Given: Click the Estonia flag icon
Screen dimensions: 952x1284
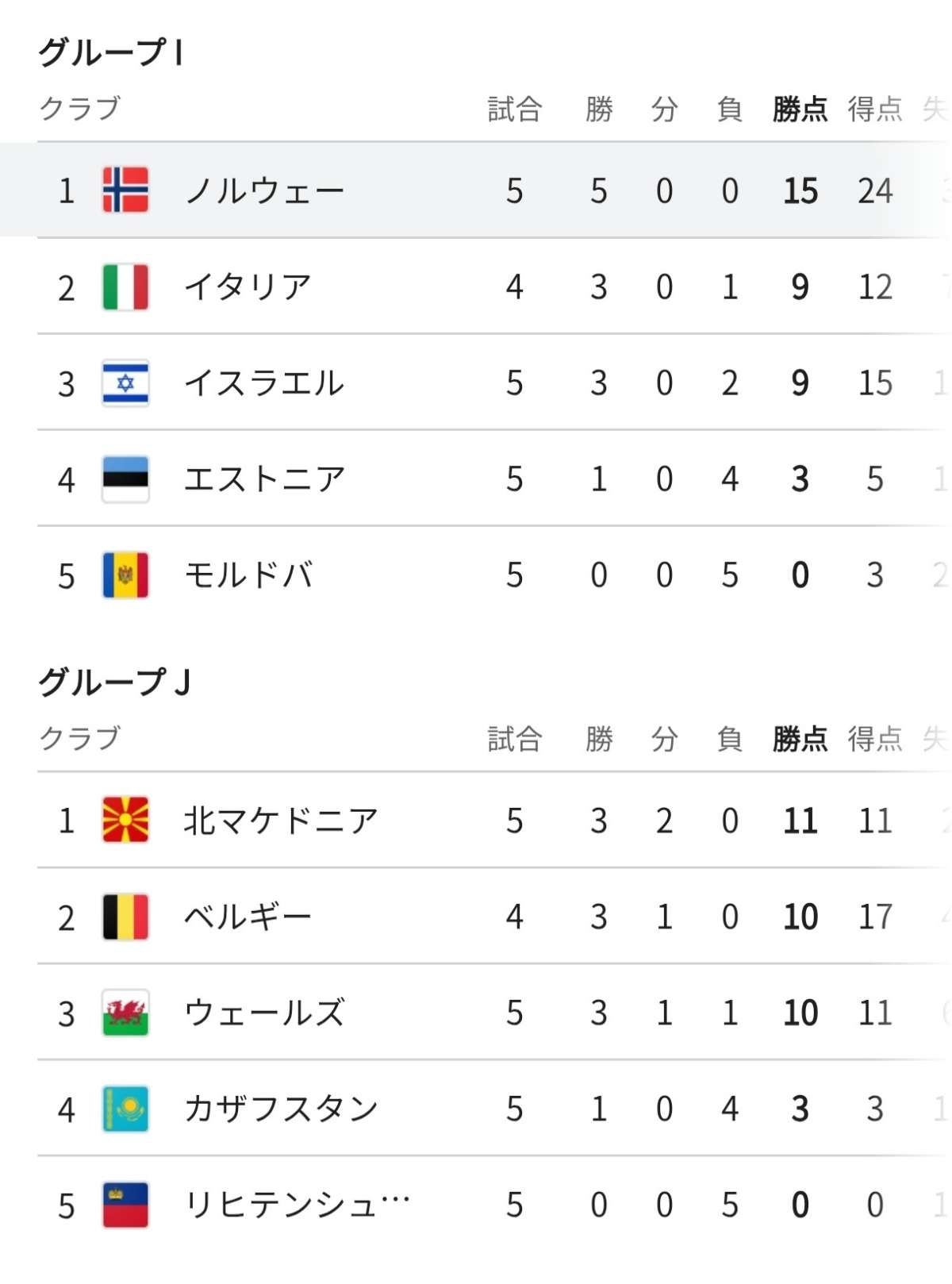Looking at the screenshot, I should 125,479.
